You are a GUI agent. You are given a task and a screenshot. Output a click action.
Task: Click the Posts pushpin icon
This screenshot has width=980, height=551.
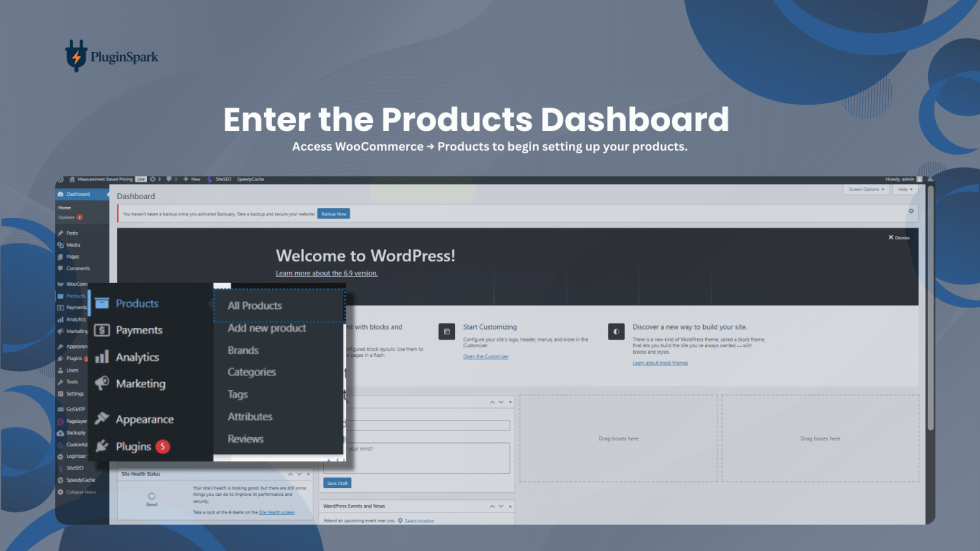tap(61, 233)
